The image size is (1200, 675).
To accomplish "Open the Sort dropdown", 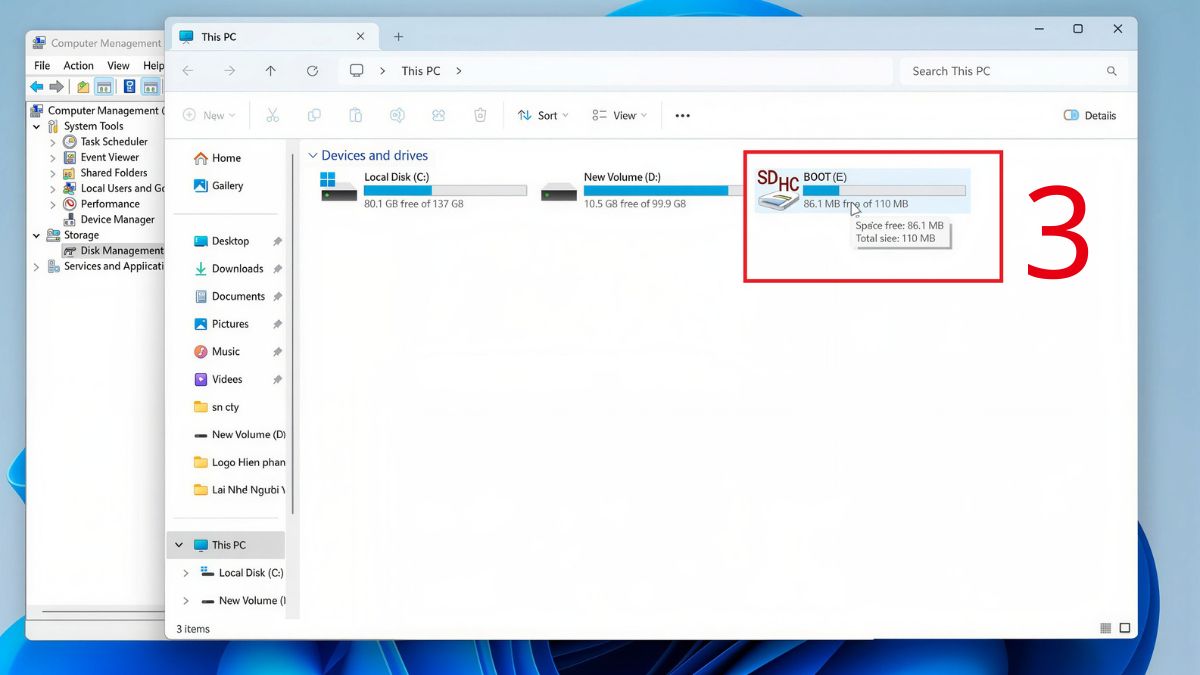I will (543, 115).
